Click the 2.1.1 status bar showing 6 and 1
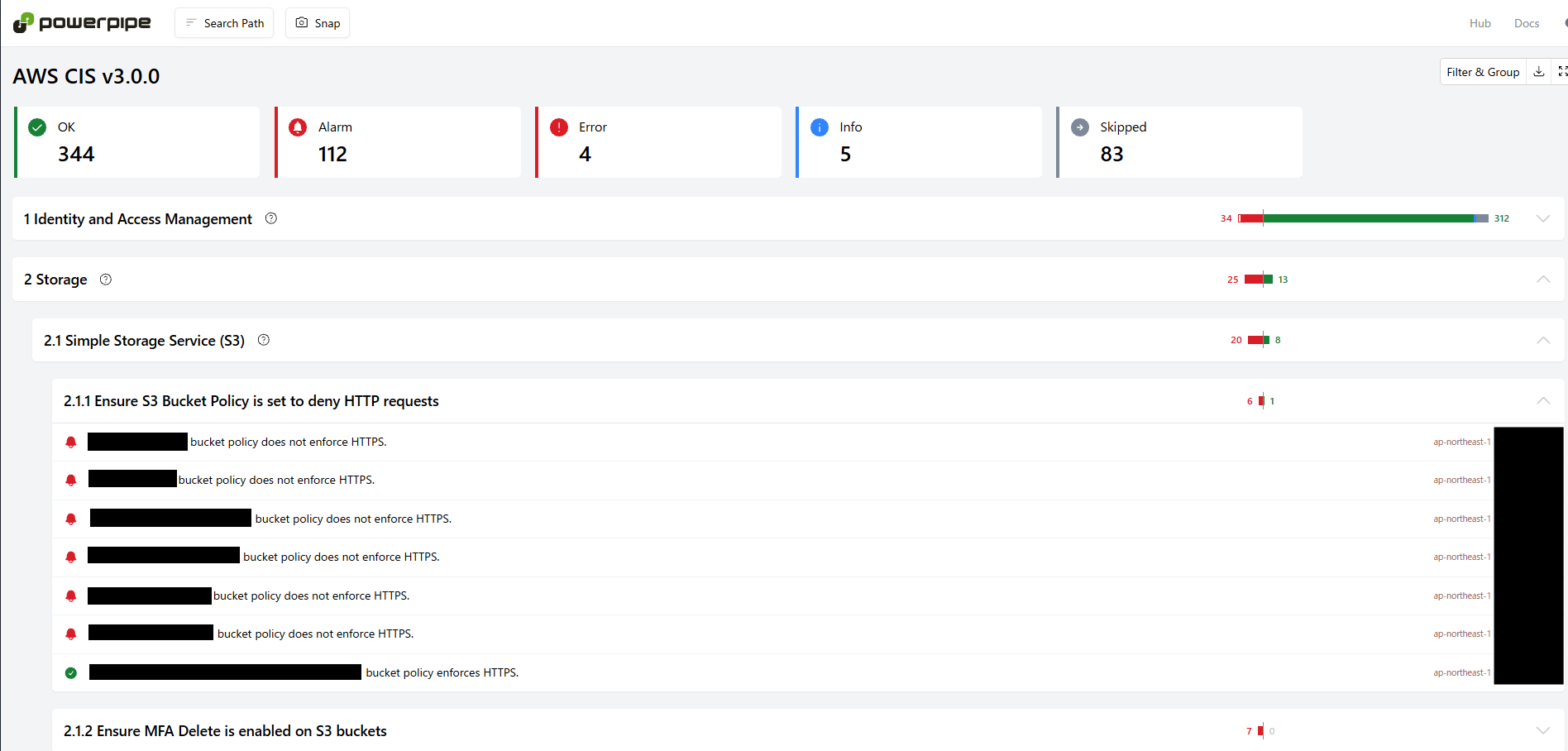 [1261, 401]
